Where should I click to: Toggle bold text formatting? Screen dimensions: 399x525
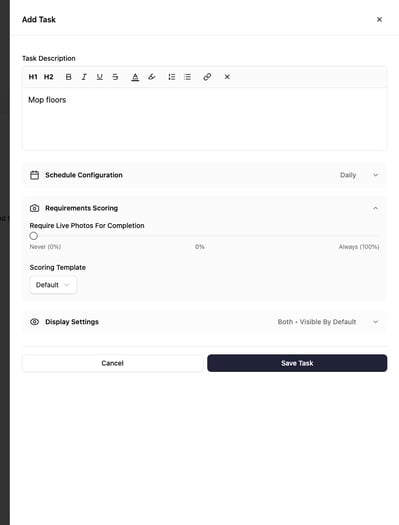pyautogui.click(x=69, y=77)
